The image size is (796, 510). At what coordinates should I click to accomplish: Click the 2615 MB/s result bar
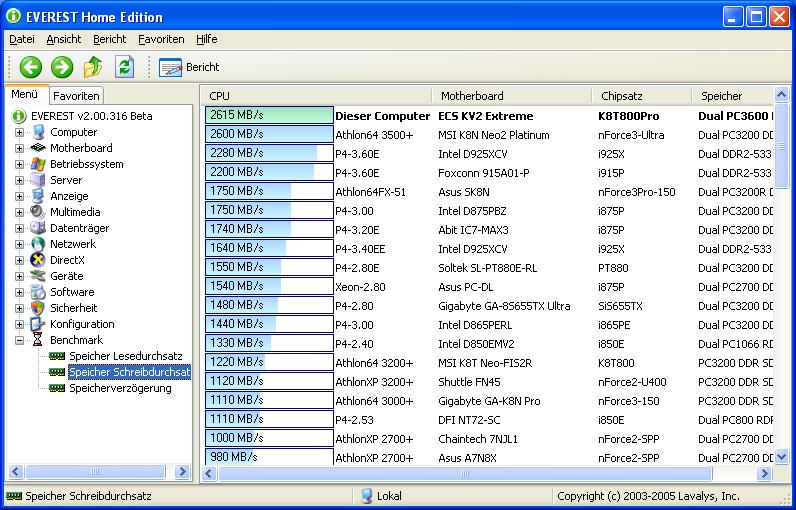point(269,115)
